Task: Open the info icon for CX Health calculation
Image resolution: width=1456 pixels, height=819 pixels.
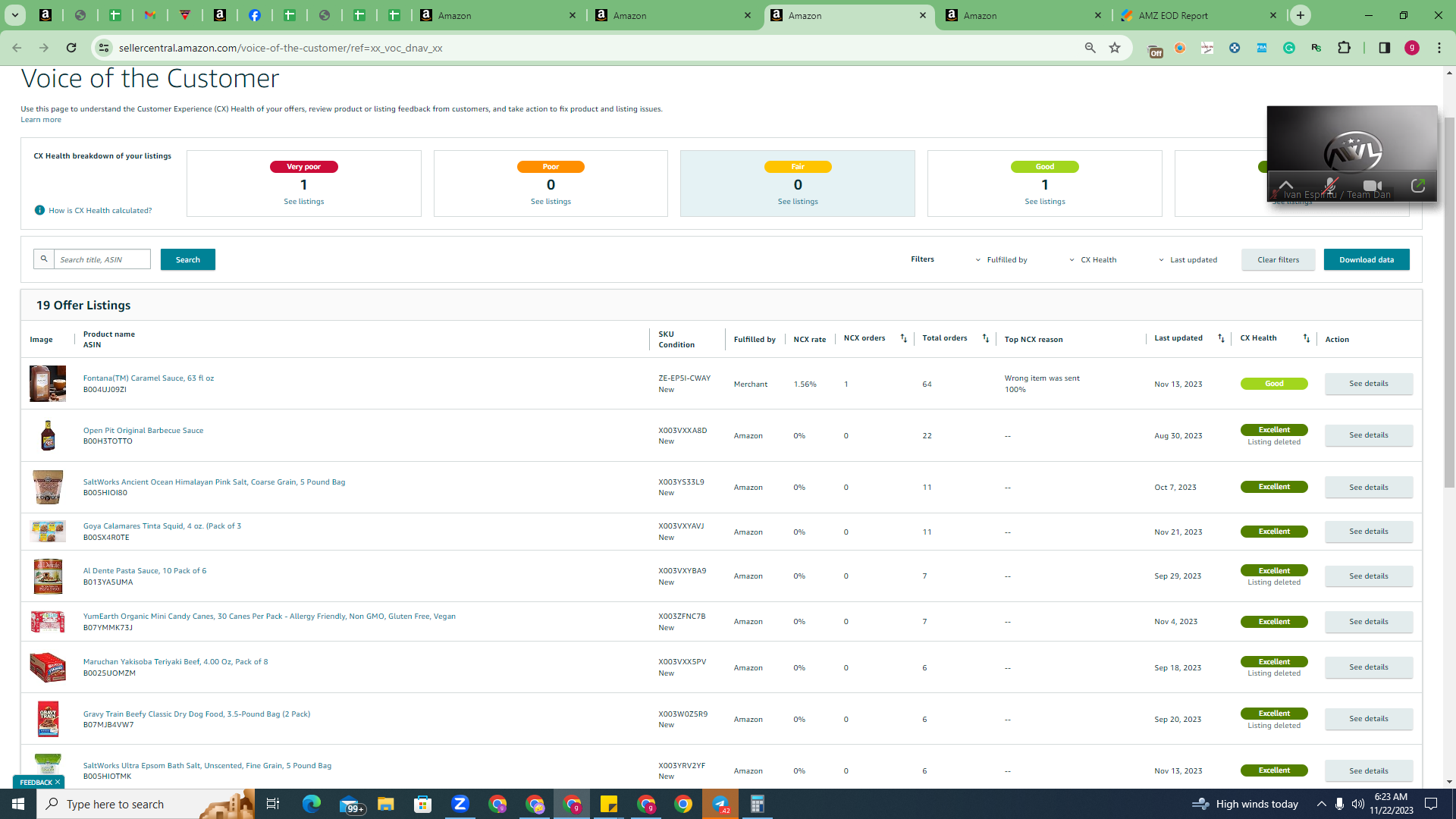Action: pos(39,210)
